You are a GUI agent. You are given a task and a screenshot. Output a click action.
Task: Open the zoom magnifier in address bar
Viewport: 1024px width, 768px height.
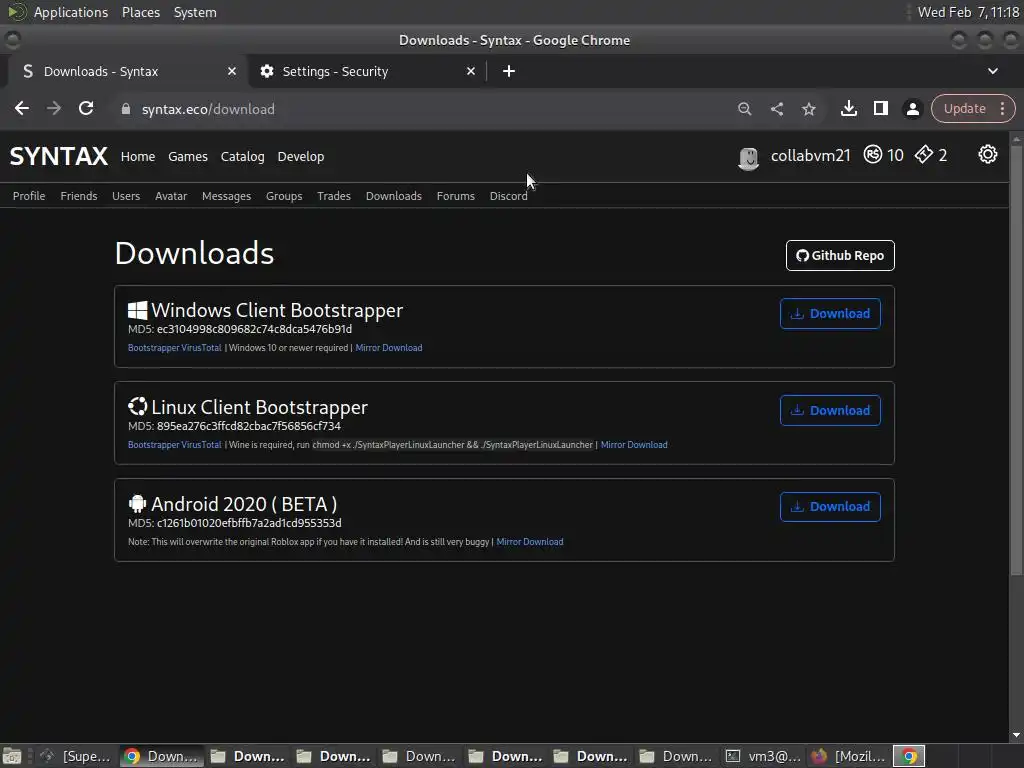pos(744,109)
